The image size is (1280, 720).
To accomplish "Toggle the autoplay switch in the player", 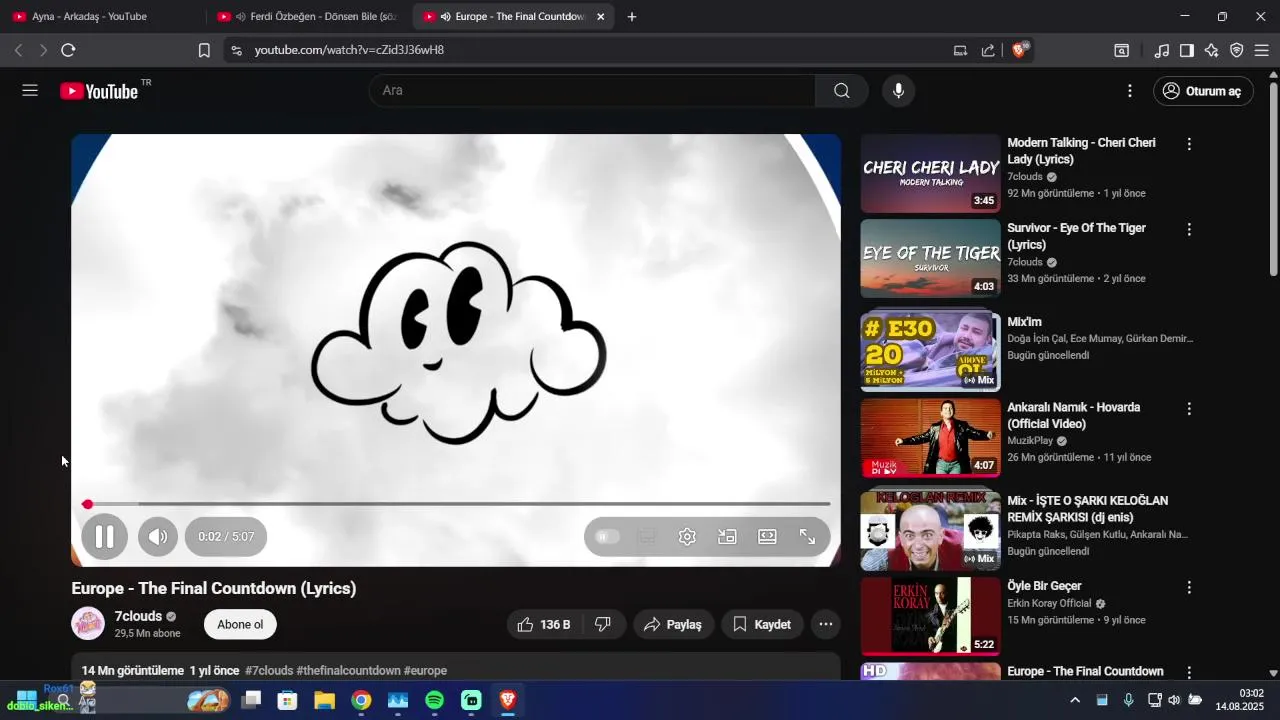I will [607, 537].
